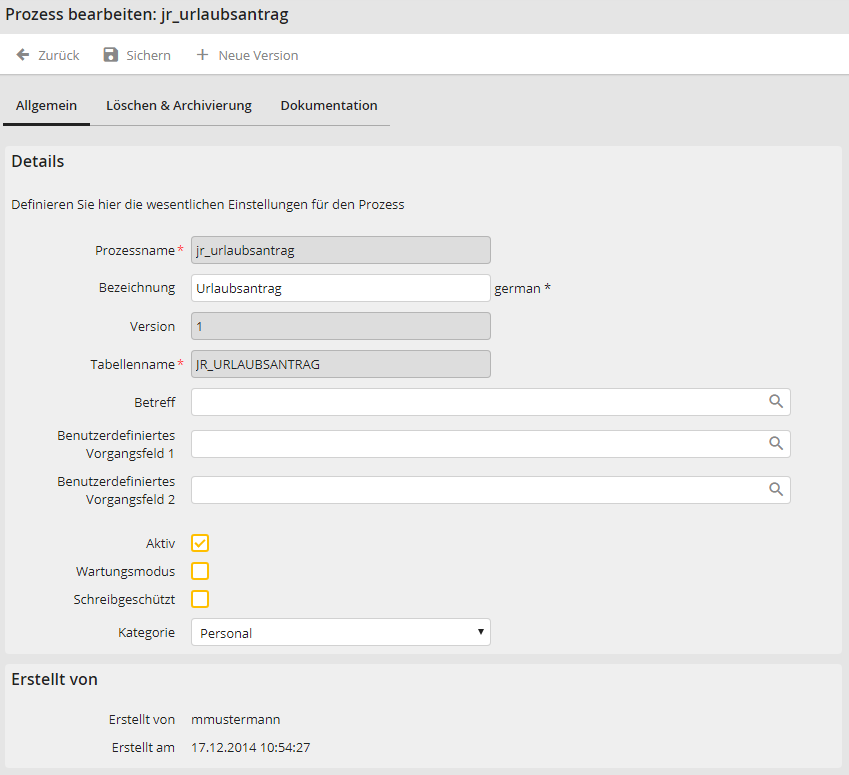The image size is (849, 775).
Task: Click the floppy disk save icon
Action: pyautogui.click(x=111, y=55)
